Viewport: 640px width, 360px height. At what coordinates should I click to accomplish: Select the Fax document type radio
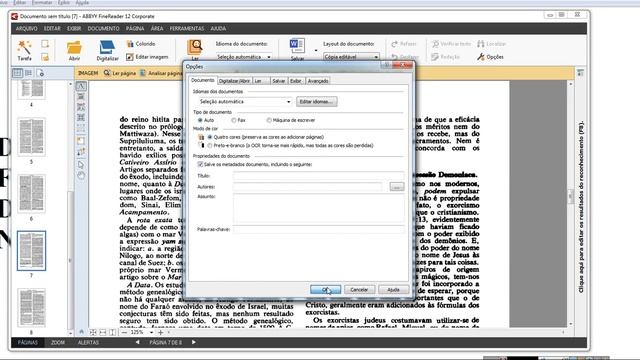click(x=233, y=120)
